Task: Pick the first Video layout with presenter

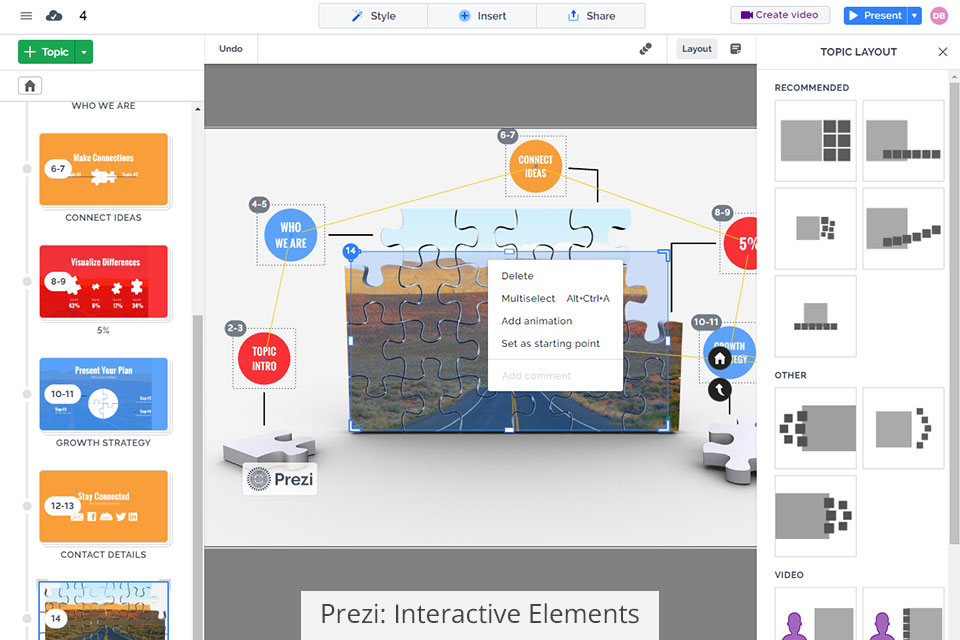Action: point(816,614)
